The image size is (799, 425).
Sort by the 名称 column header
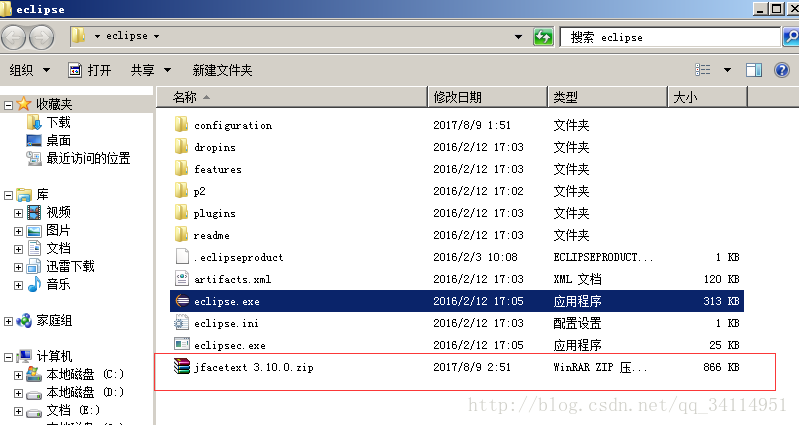[291, 97]
